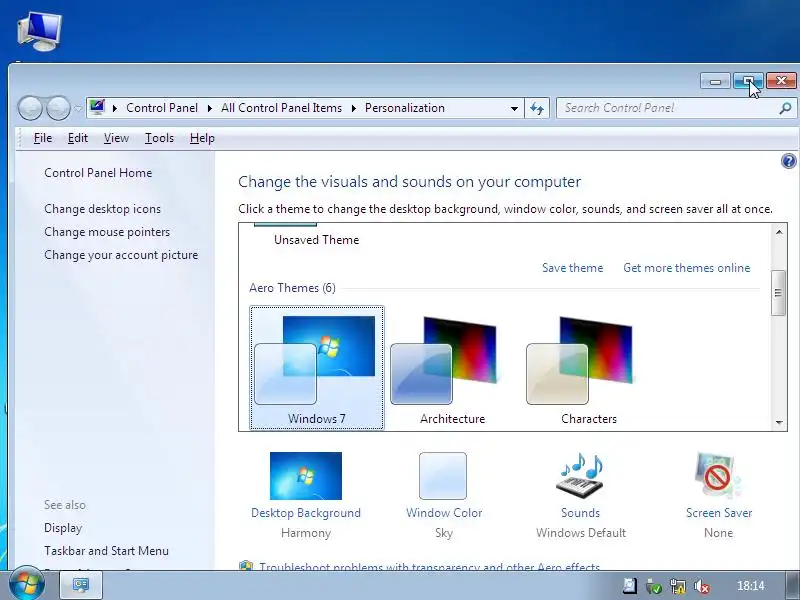The image size is (800, 600).
Task: Click Get more themes online link
Action: click(687, 268)
